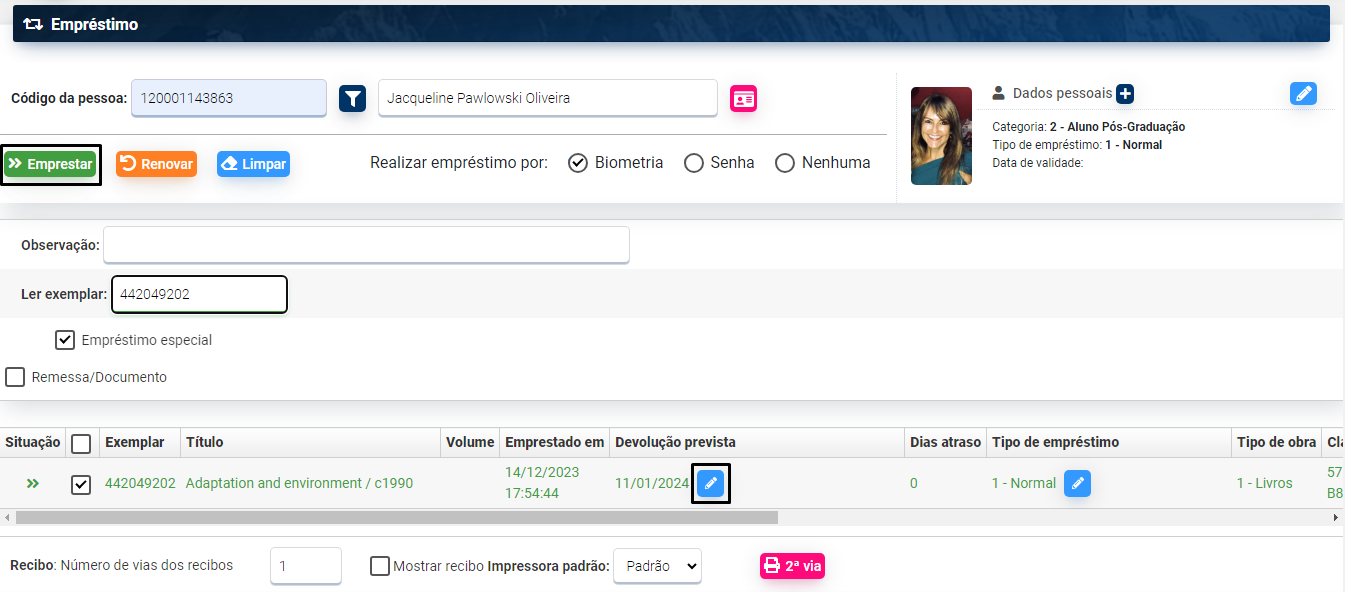Select the Senha radio option

pyautogui.click(x=694, y=163)
